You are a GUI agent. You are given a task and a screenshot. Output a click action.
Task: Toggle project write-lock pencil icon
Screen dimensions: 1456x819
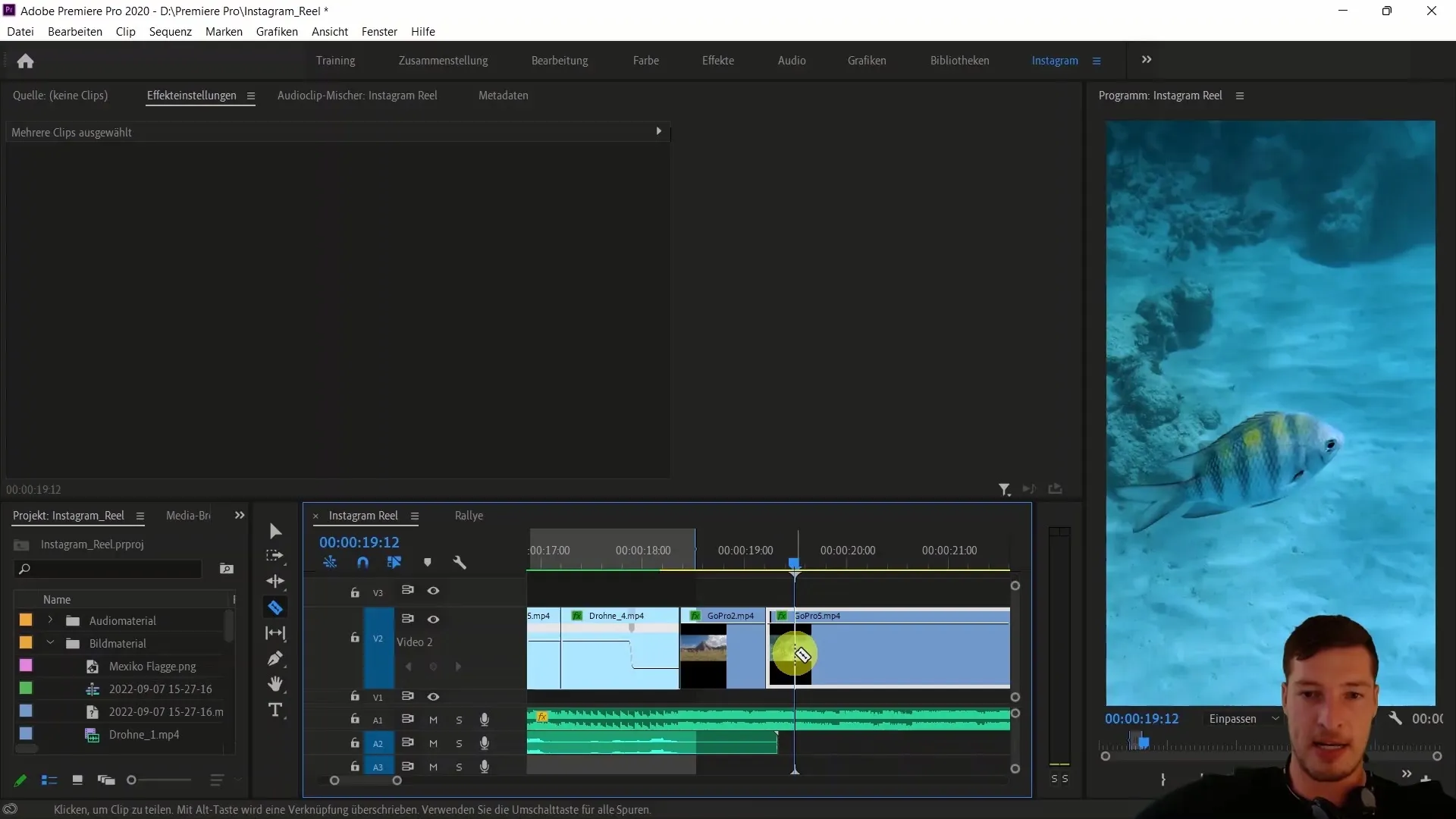click(20, 780)
